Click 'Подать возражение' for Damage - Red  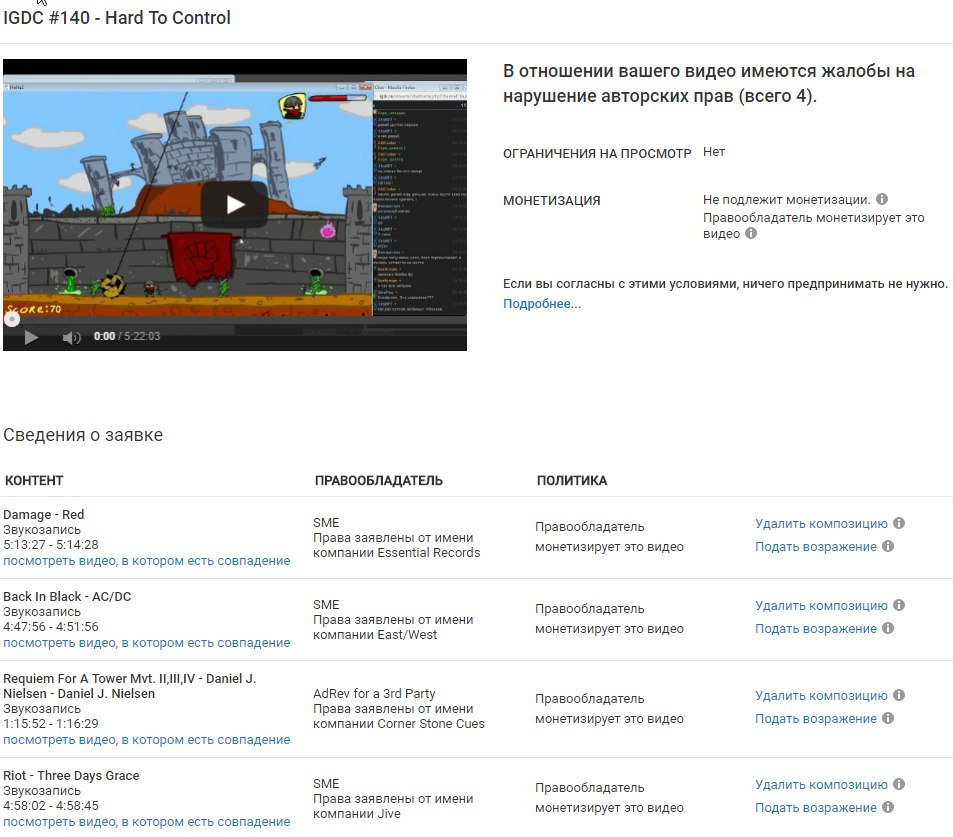(x=816, y=546)
